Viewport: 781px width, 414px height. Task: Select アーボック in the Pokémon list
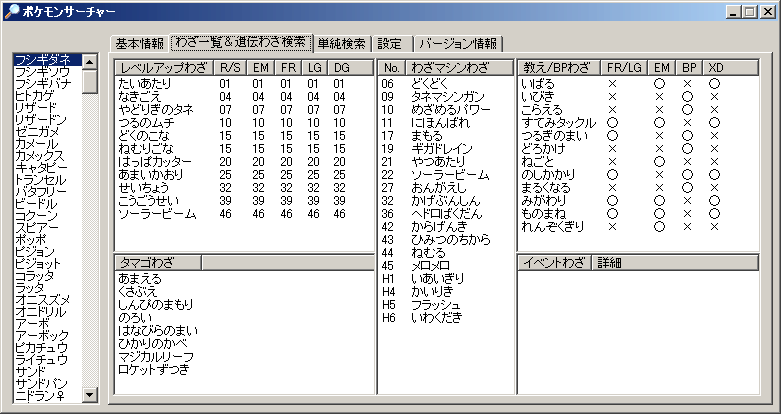pyautogui.click(x=42, y=335)
